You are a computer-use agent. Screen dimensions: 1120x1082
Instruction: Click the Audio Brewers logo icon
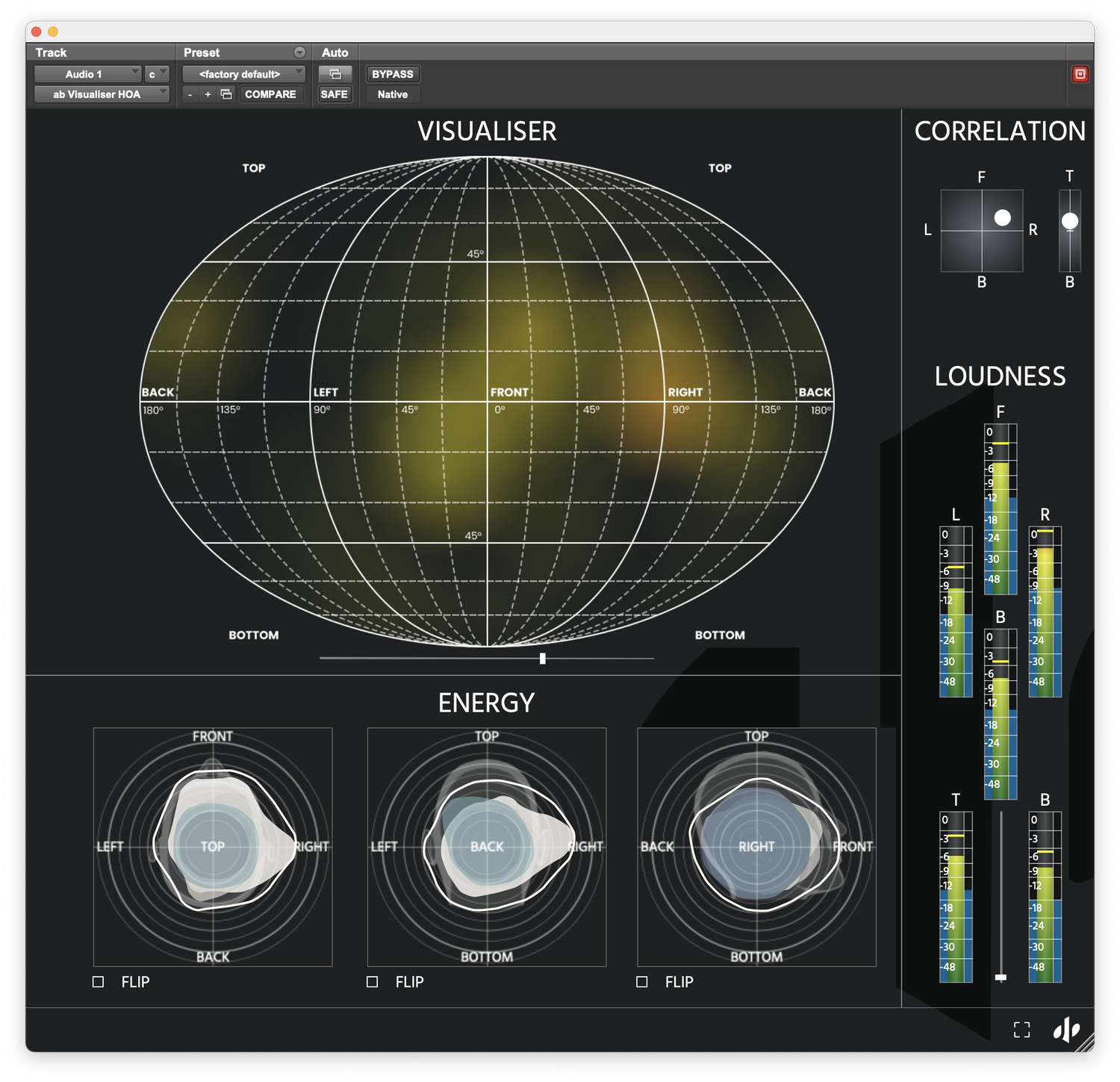[1066, 1030]
